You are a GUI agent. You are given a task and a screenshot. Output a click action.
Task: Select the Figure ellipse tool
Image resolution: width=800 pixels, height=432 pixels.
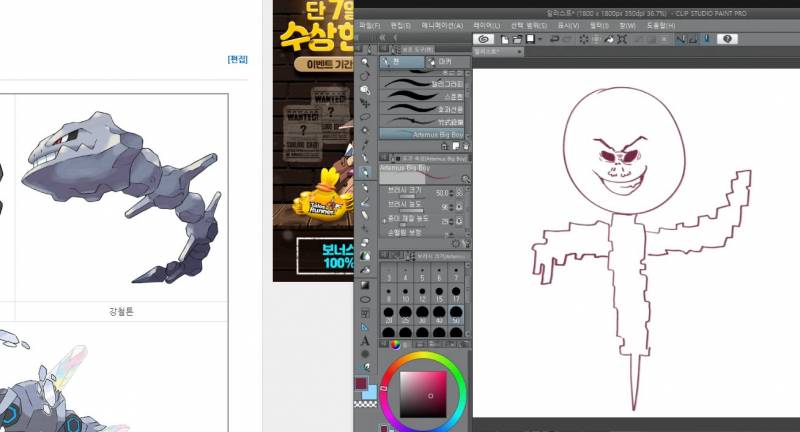(365, 299)
